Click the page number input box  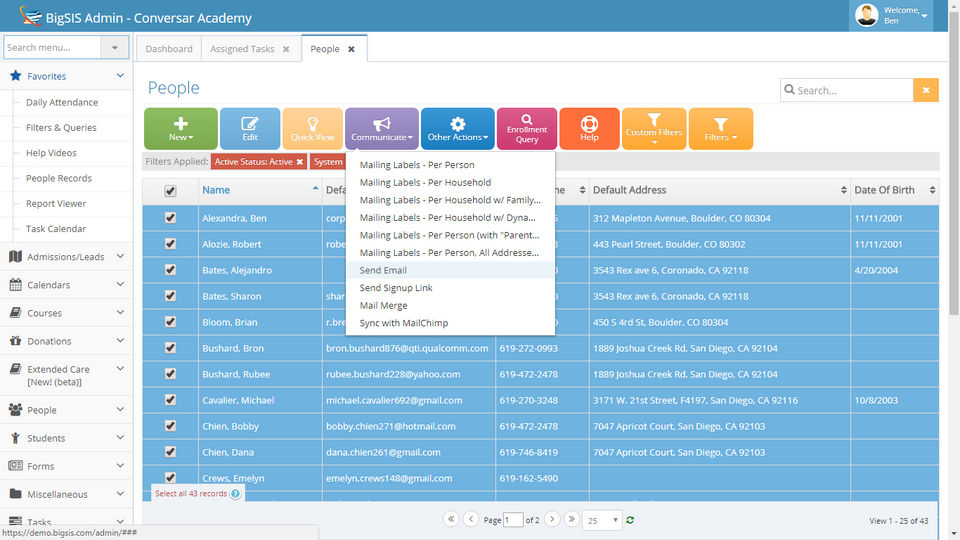pos(513,520)
